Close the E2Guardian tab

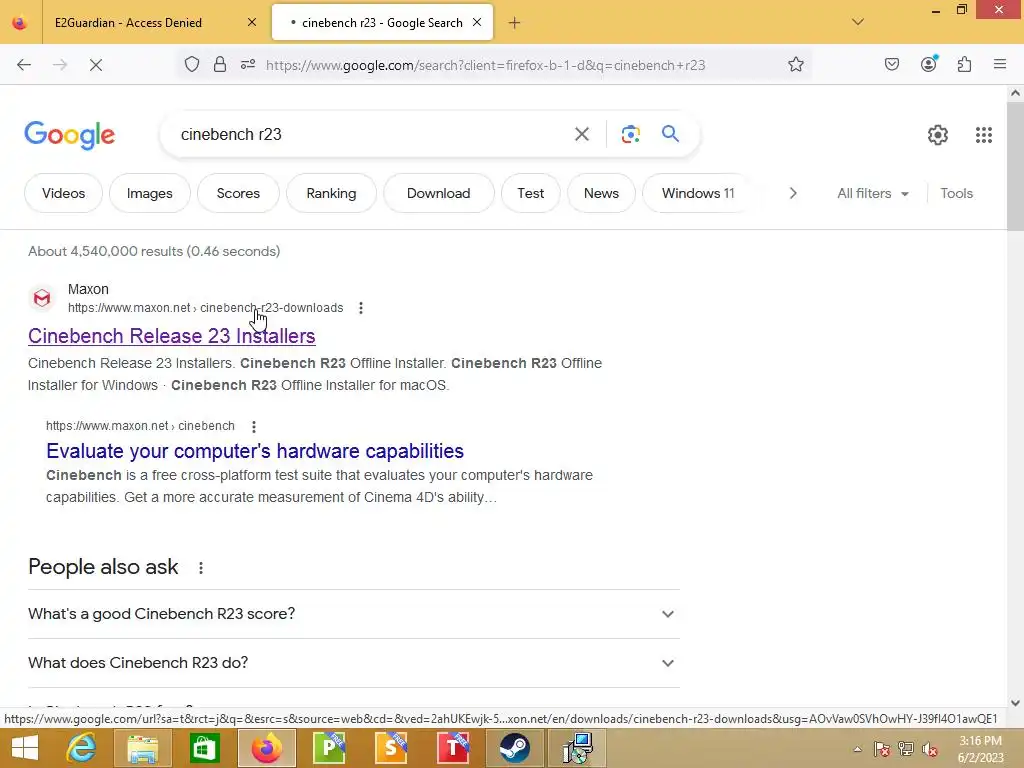click(252, 22)
